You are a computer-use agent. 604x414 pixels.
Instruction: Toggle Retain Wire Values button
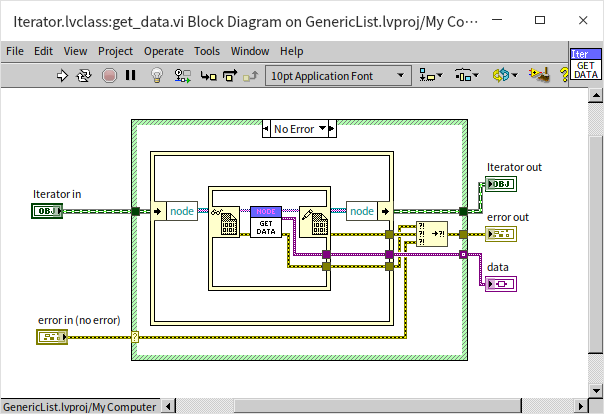182,75
